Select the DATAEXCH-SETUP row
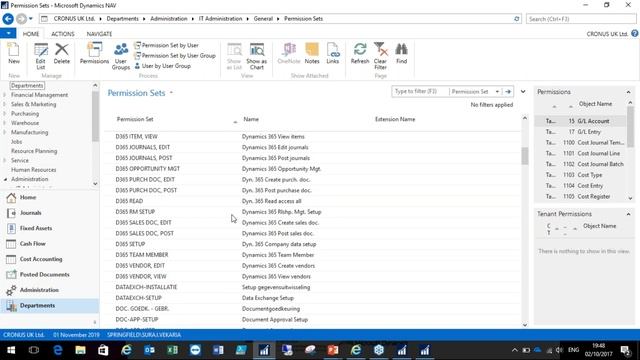 coord(312,298)
